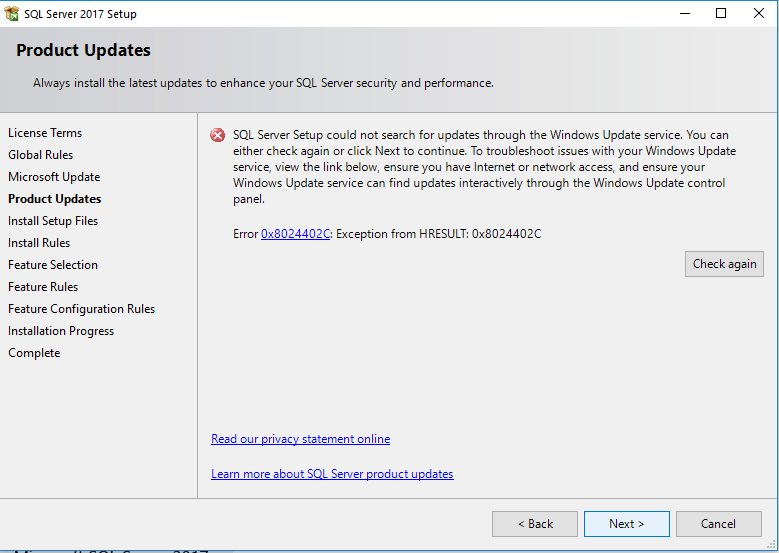Select the bold Product Updates step
779x553 pixels.
(54, 199)
